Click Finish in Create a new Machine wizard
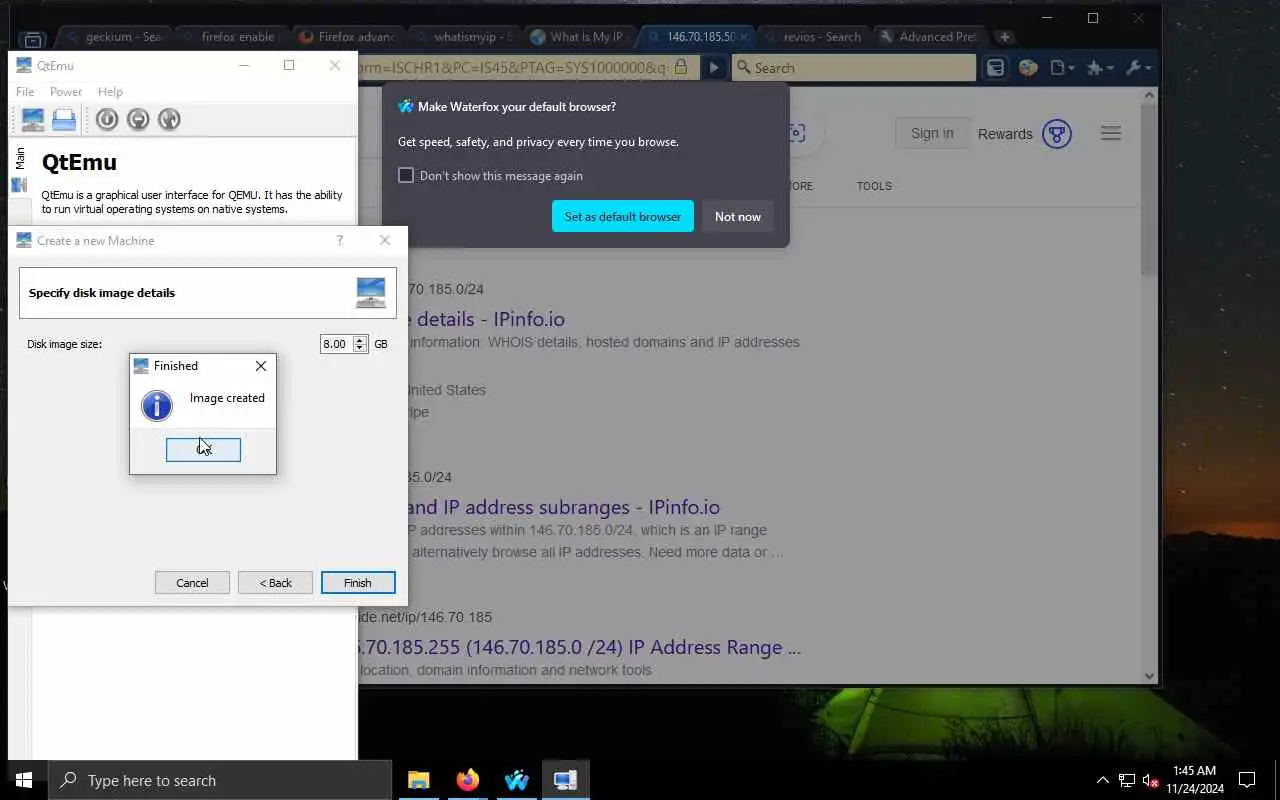 (x=358, y=583)
